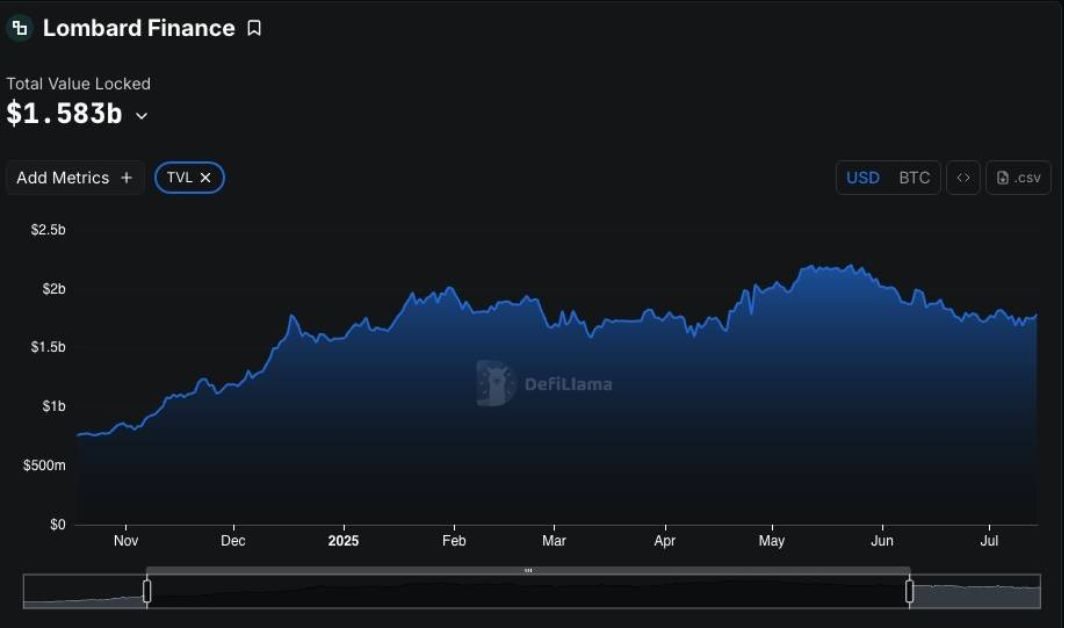Click the left range slider handle
This screenshot has height=628, width=1066.
[147, 591]
